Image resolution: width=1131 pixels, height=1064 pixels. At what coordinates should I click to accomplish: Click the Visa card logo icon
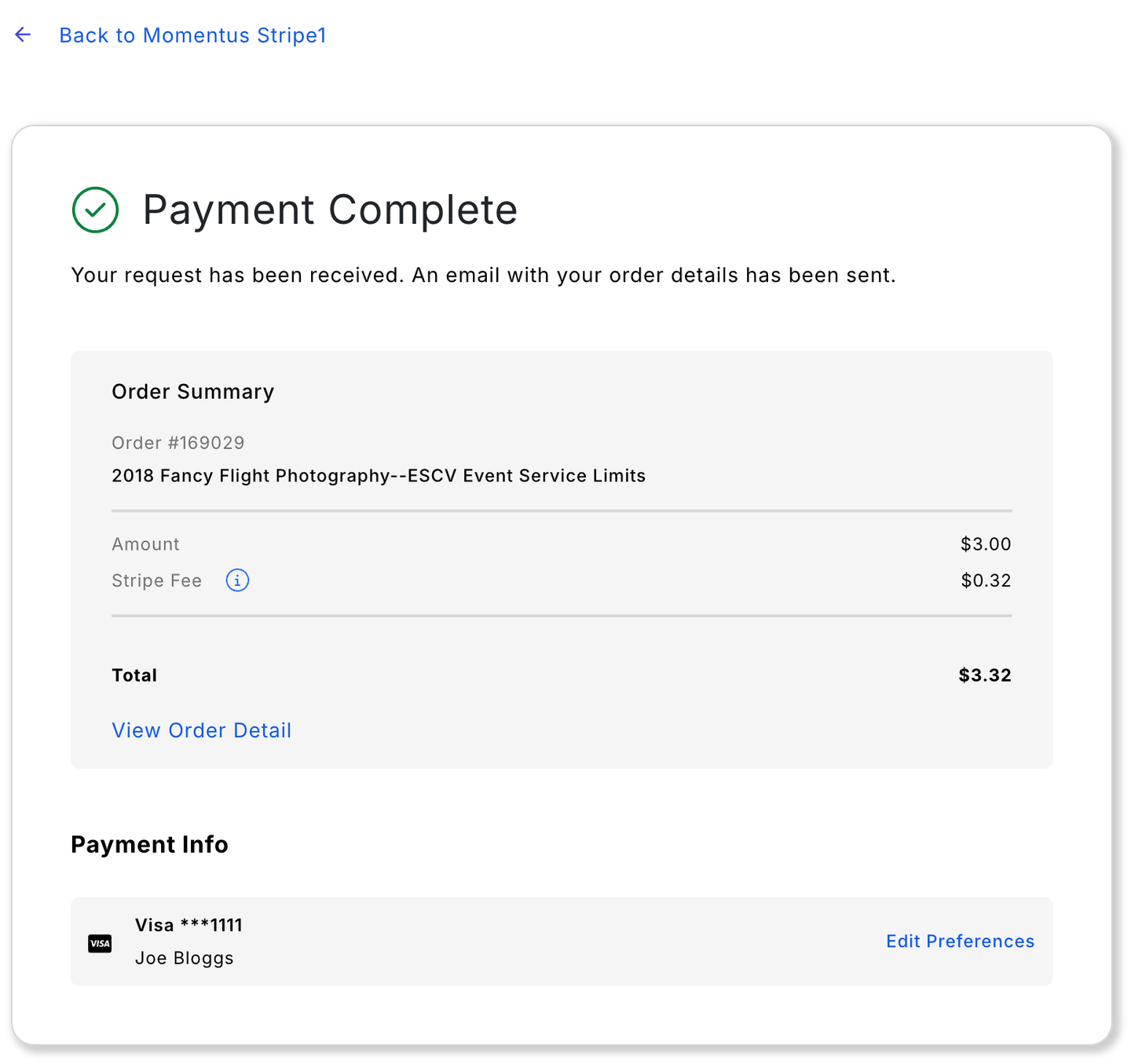click(100, 943)
